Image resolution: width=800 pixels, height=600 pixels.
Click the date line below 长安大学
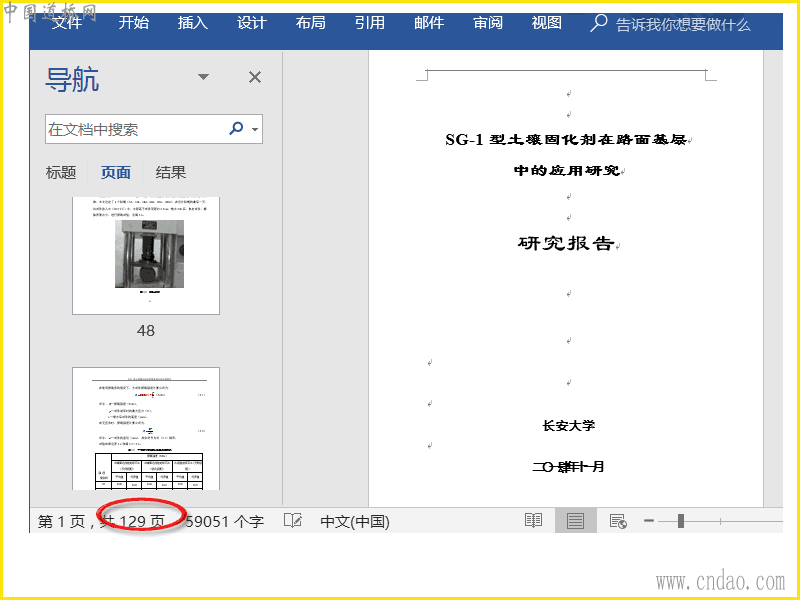pos(568,466)
